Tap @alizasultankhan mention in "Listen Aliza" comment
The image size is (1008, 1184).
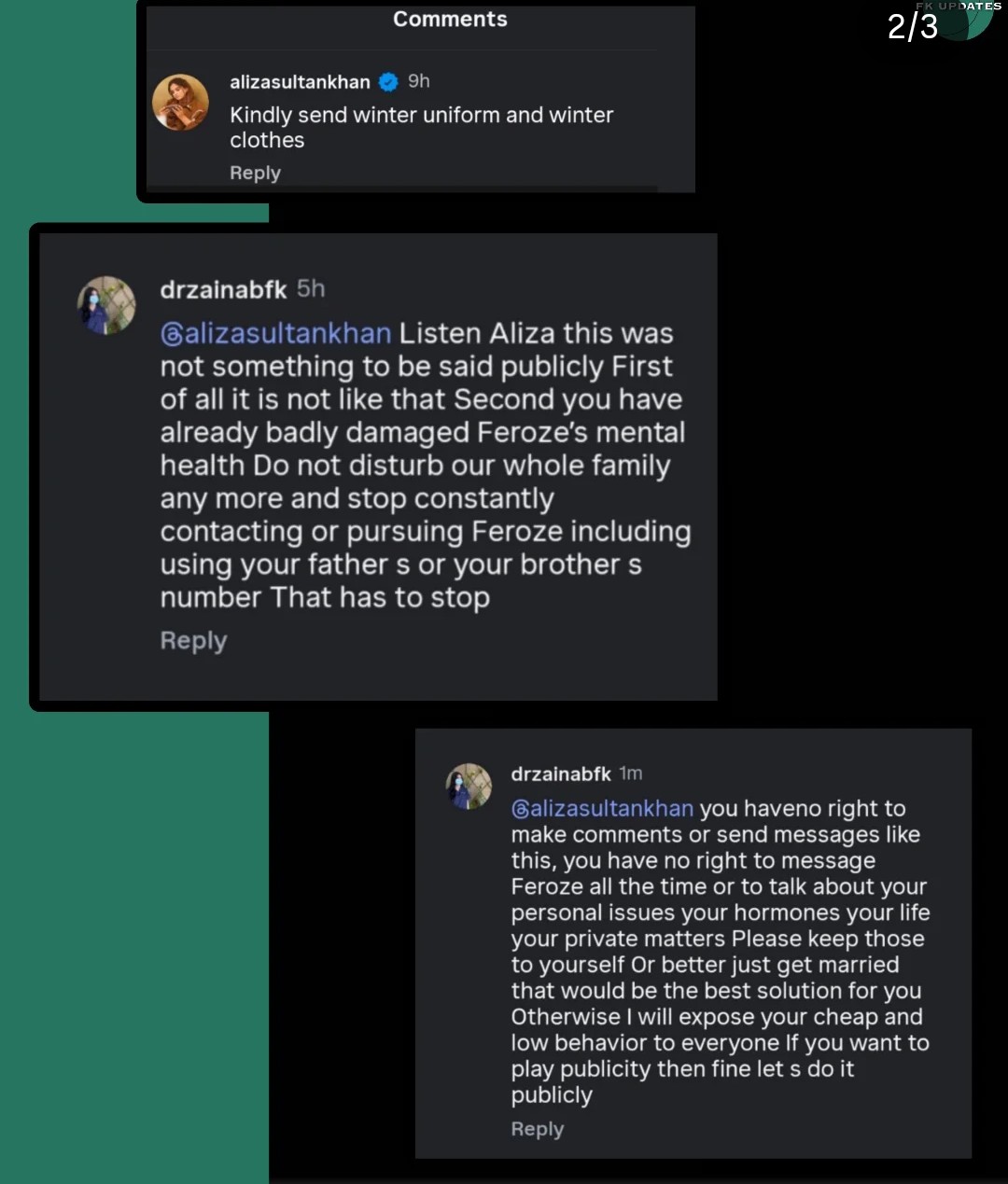point(275,334)
